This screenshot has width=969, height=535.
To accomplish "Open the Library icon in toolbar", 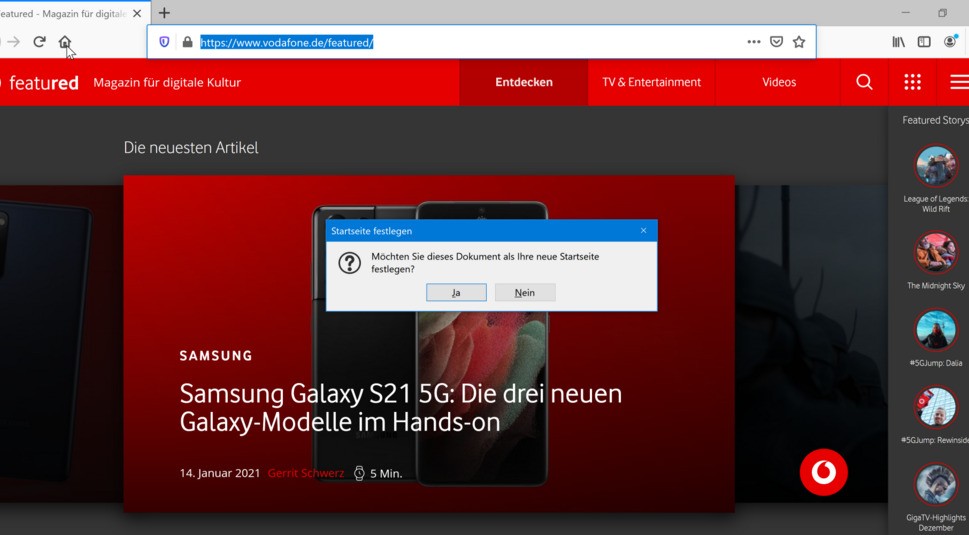I will coord(899,42).
